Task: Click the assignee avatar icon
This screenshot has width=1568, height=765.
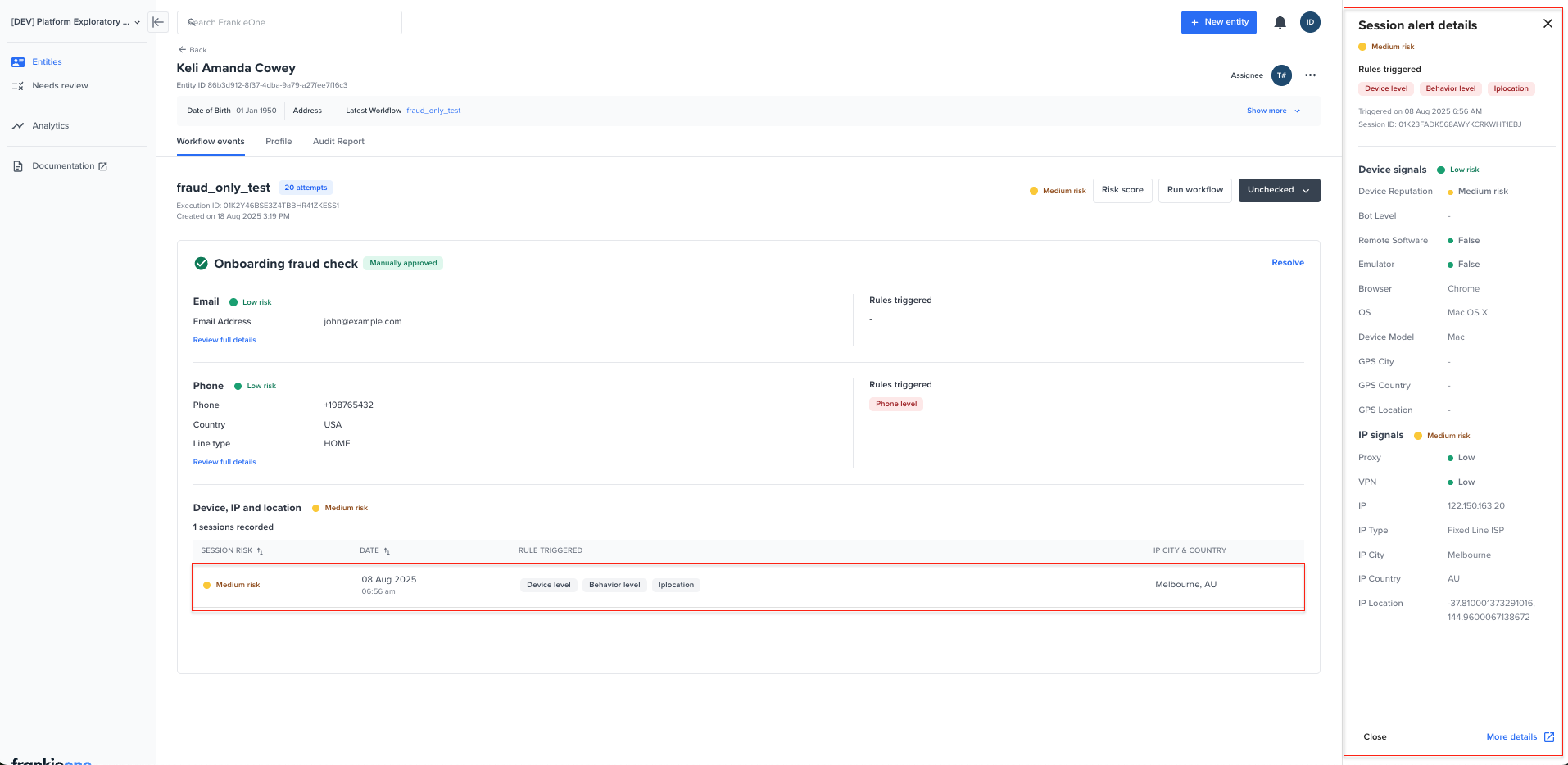Action: point(1281,75)
